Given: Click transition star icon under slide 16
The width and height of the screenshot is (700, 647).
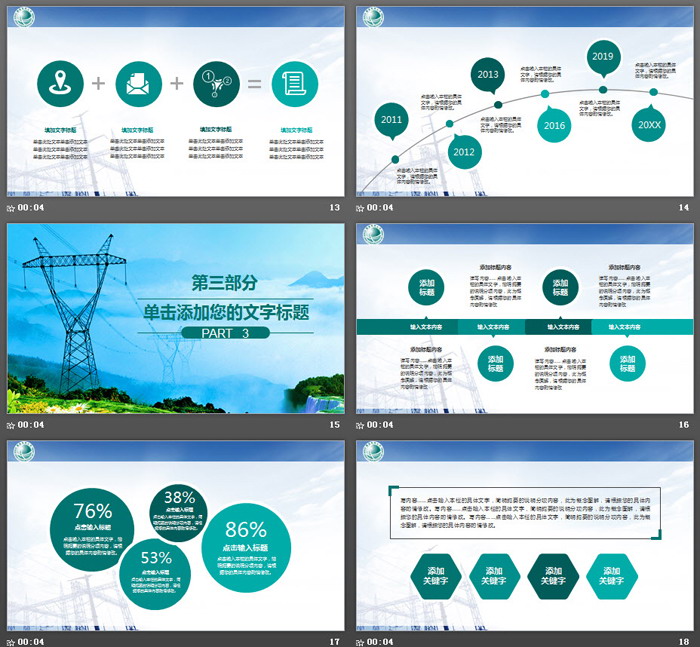Looking at the screenshot, I should (x=361, y=425).
